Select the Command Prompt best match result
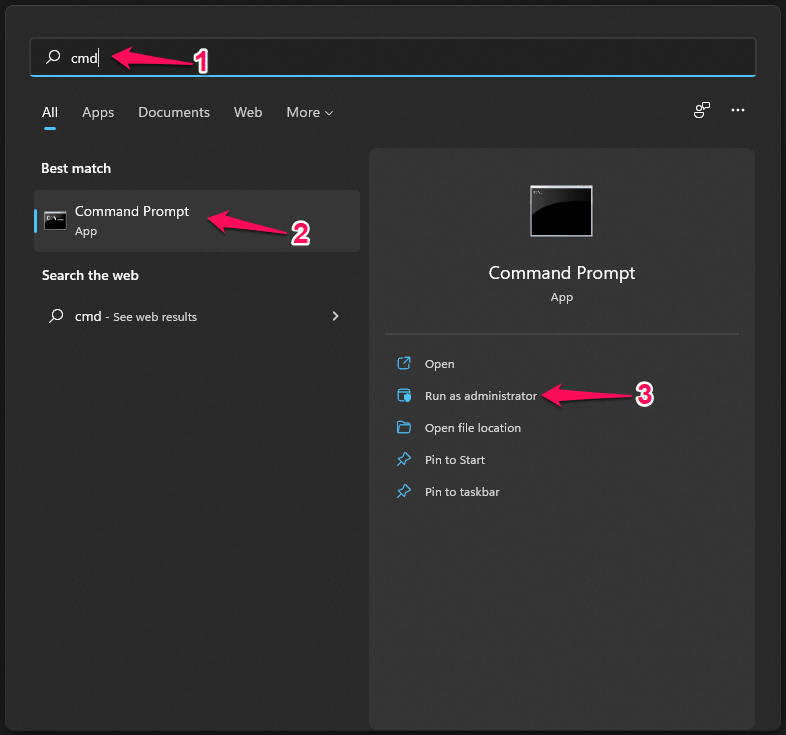 click(x=196, y=221)
